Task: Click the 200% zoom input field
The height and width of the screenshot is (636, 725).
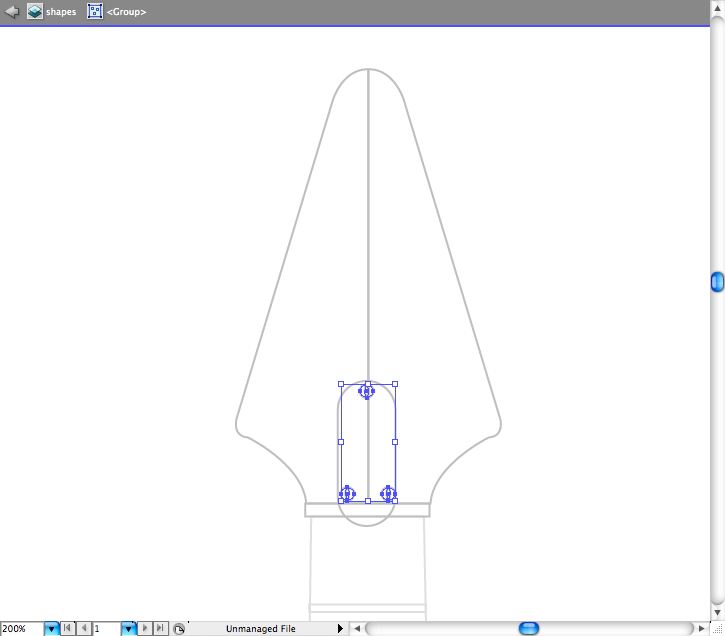Action: click(x=21, y=628)
